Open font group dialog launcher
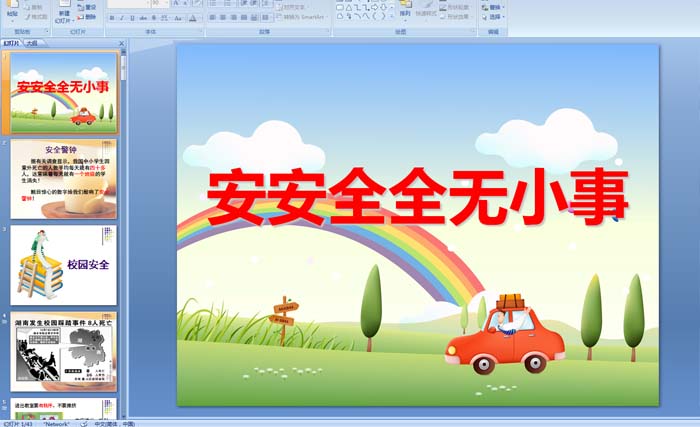This screenshot has width=700, height=427. coord(201,31)
